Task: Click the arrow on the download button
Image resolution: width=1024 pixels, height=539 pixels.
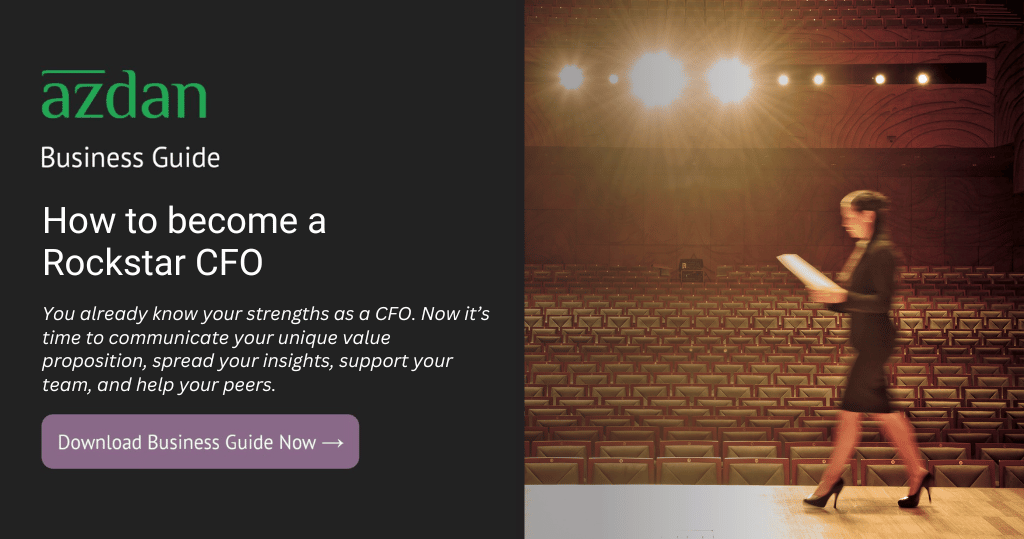Action: point(333,442)
